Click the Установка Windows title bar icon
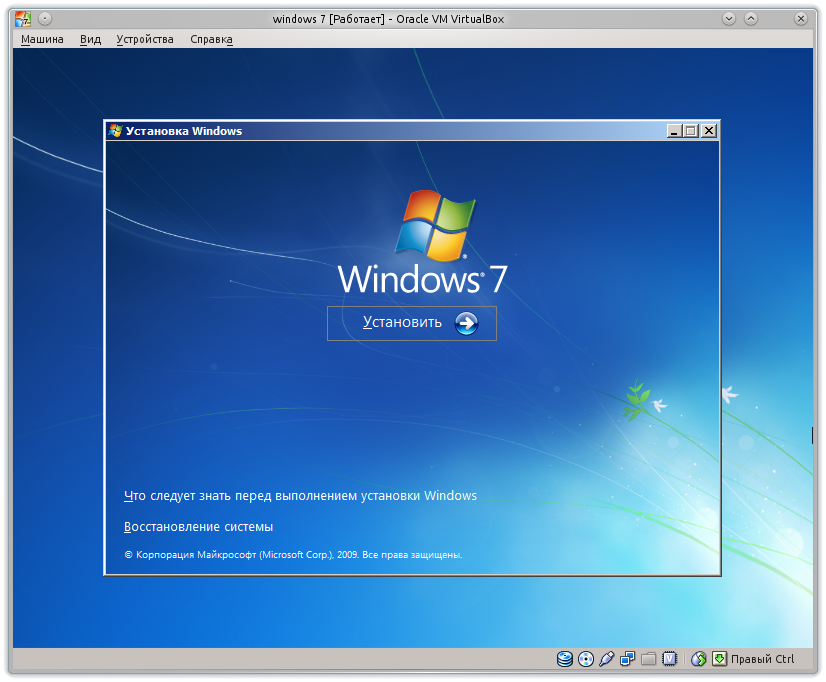This screenshot has height=682, width=826. [113, 130]
